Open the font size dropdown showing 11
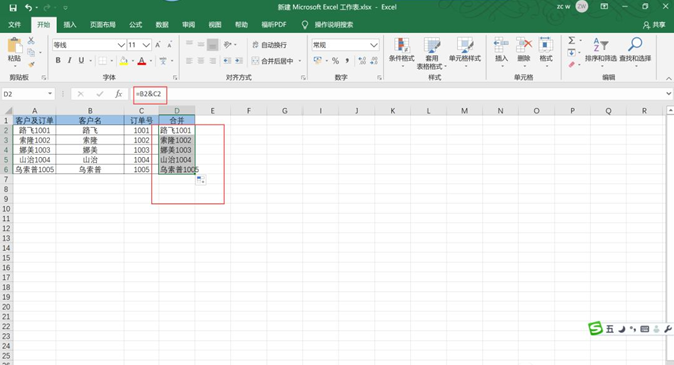The width and height of the screenshot is (674, 365). point(139,45)
